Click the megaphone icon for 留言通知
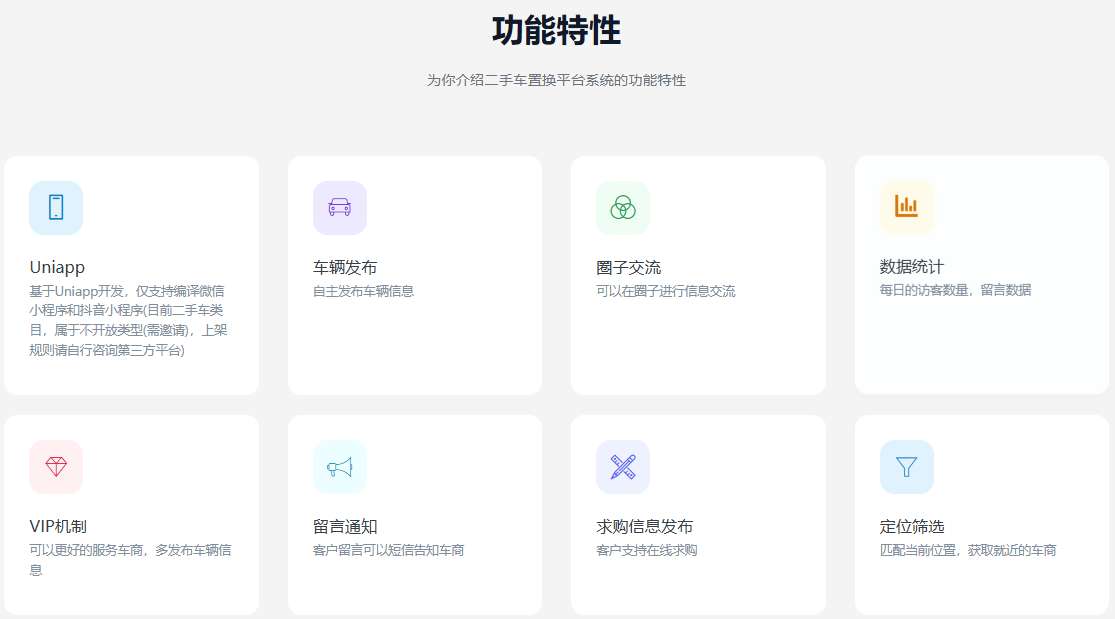The width and height of the screenshot is (1115, 619). (x=340, y=467)
